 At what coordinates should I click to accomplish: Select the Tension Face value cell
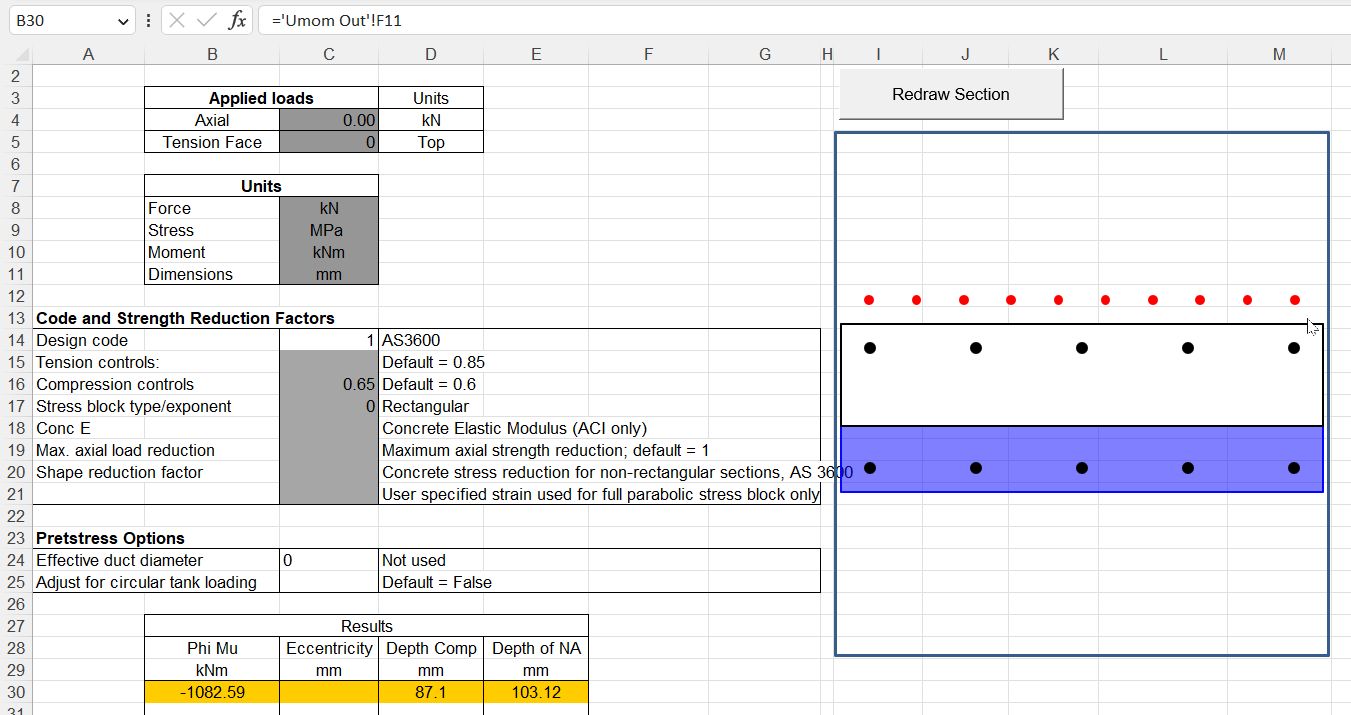[x=329, y=142]
